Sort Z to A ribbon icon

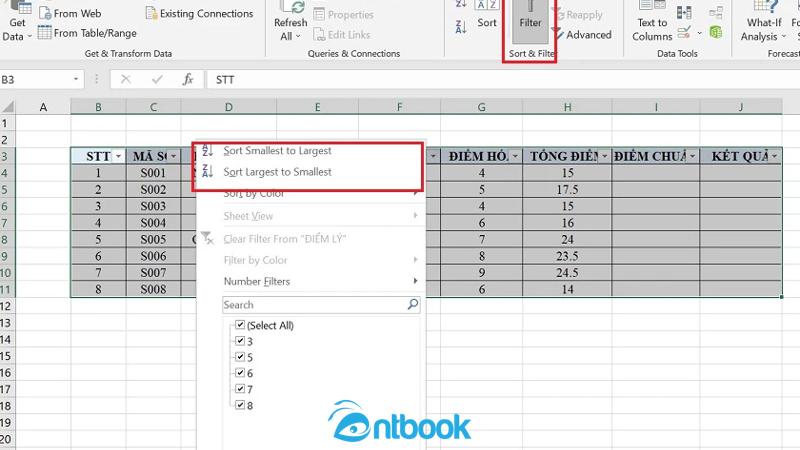[x=461, y=27]
